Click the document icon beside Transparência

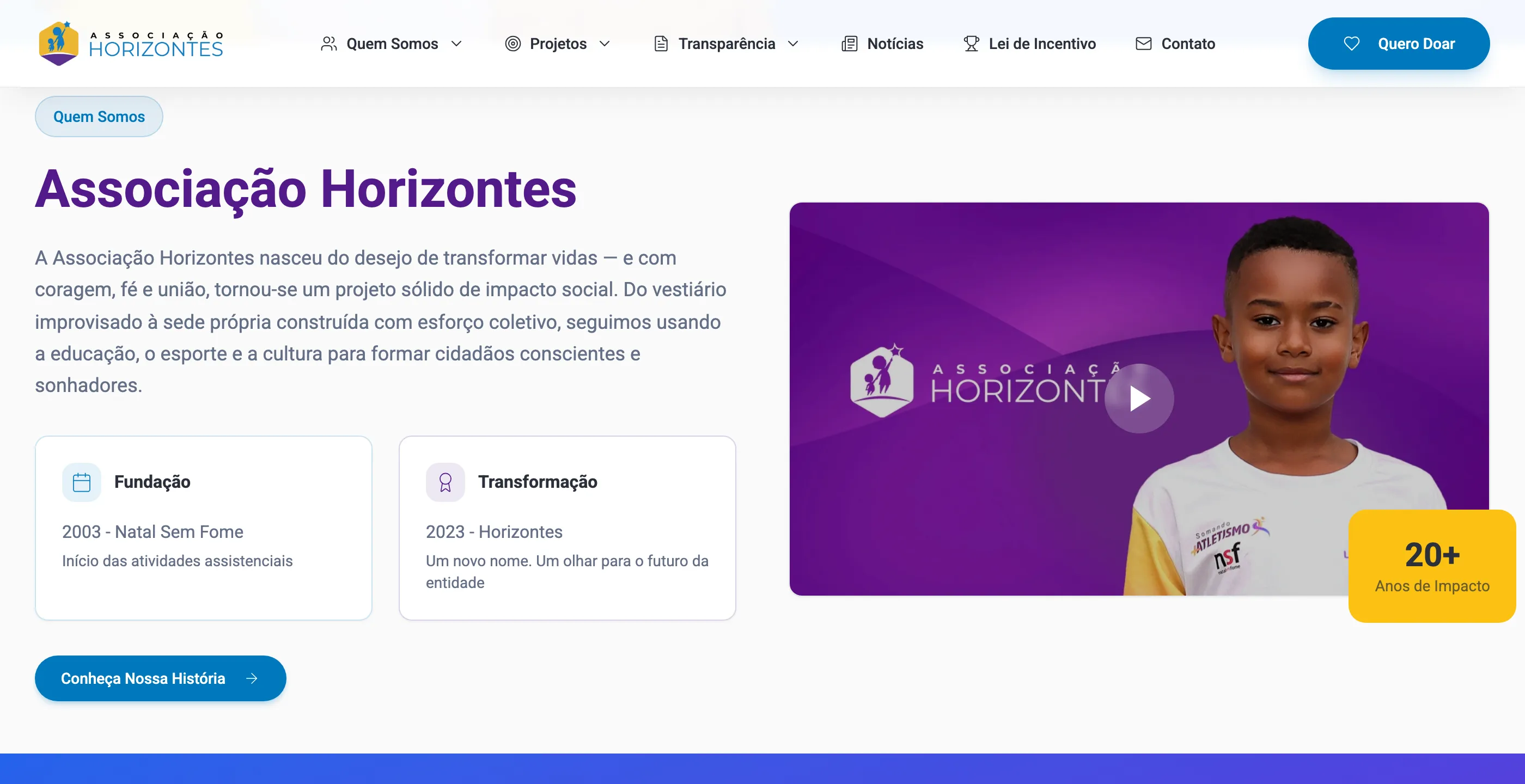coord(661,44)
